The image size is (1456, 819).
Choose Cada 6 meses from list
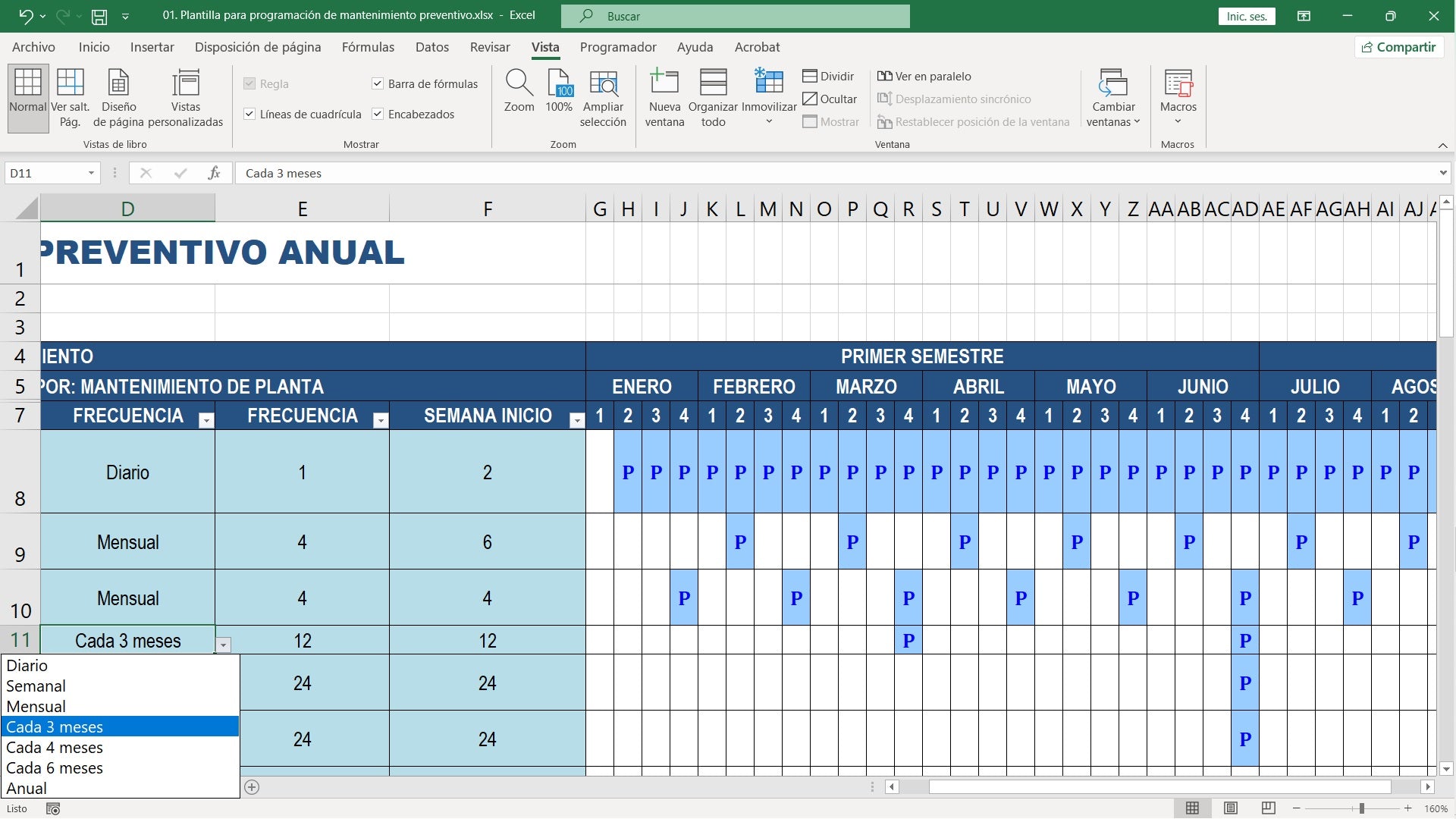click(x=120, y=768)
